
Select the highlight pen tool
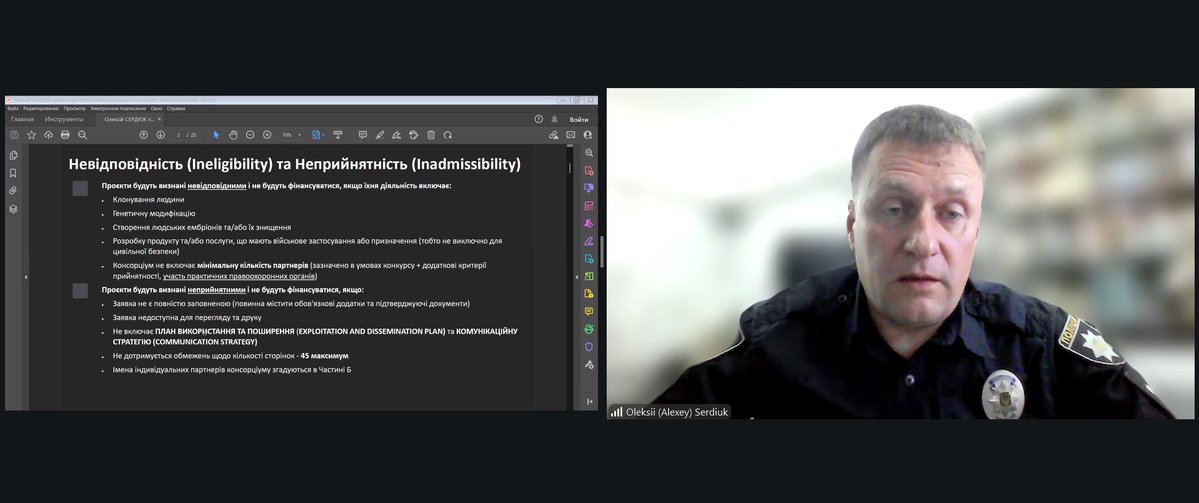(379, 135)
